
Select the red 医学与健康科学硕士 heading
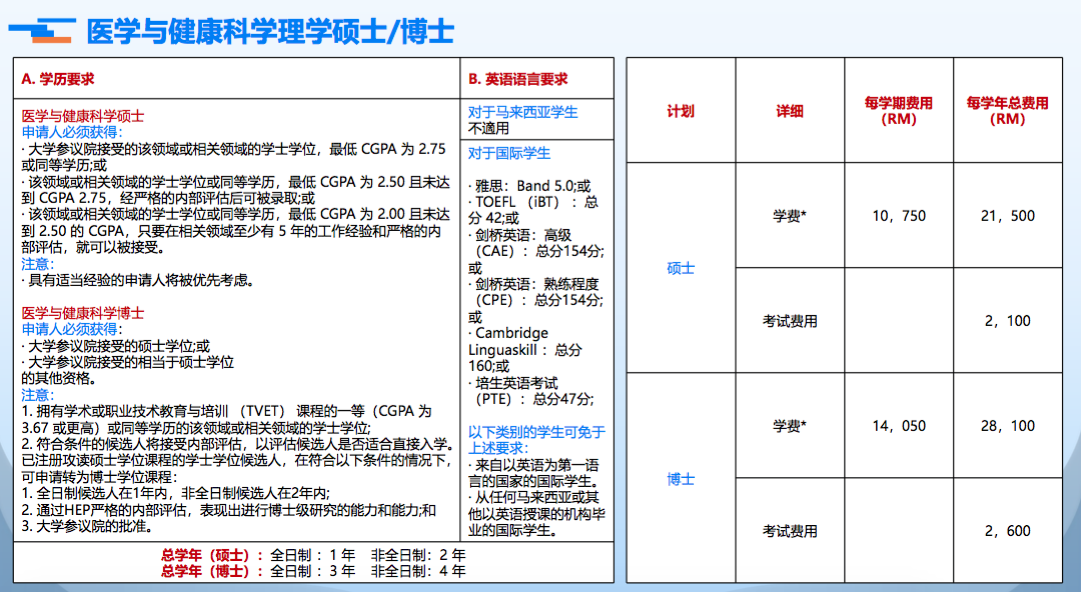click(x=83, y=116)
